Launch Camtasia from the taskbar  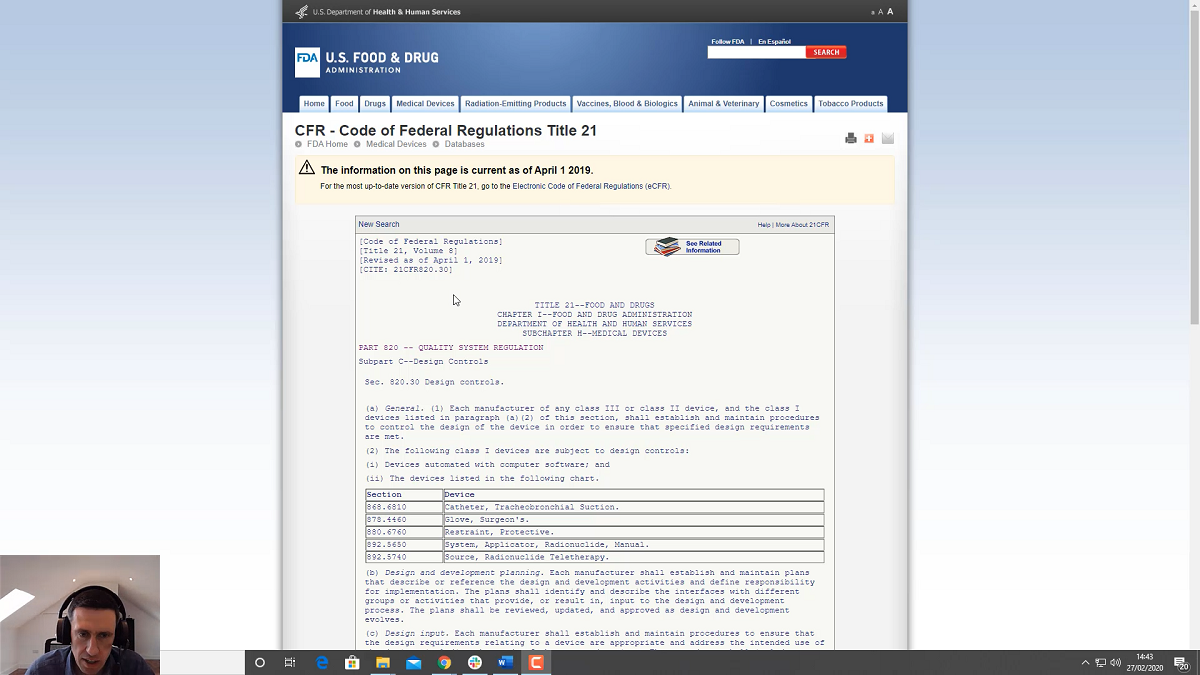click(x=537, y=662)
